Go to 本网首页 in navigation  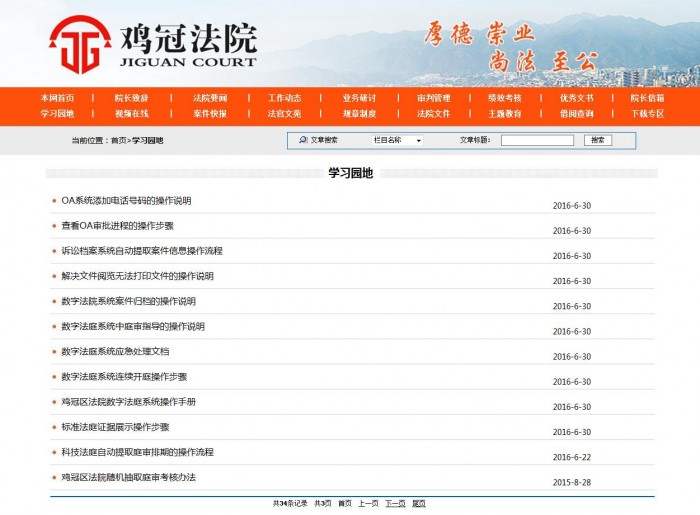(57, 98)
